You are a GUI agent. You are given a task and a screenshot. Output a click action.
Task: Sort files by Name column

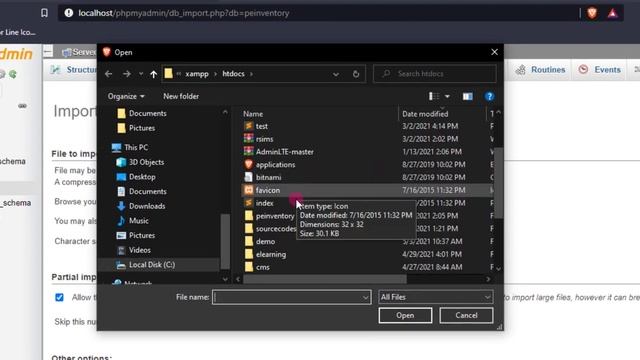pos(253,114)
